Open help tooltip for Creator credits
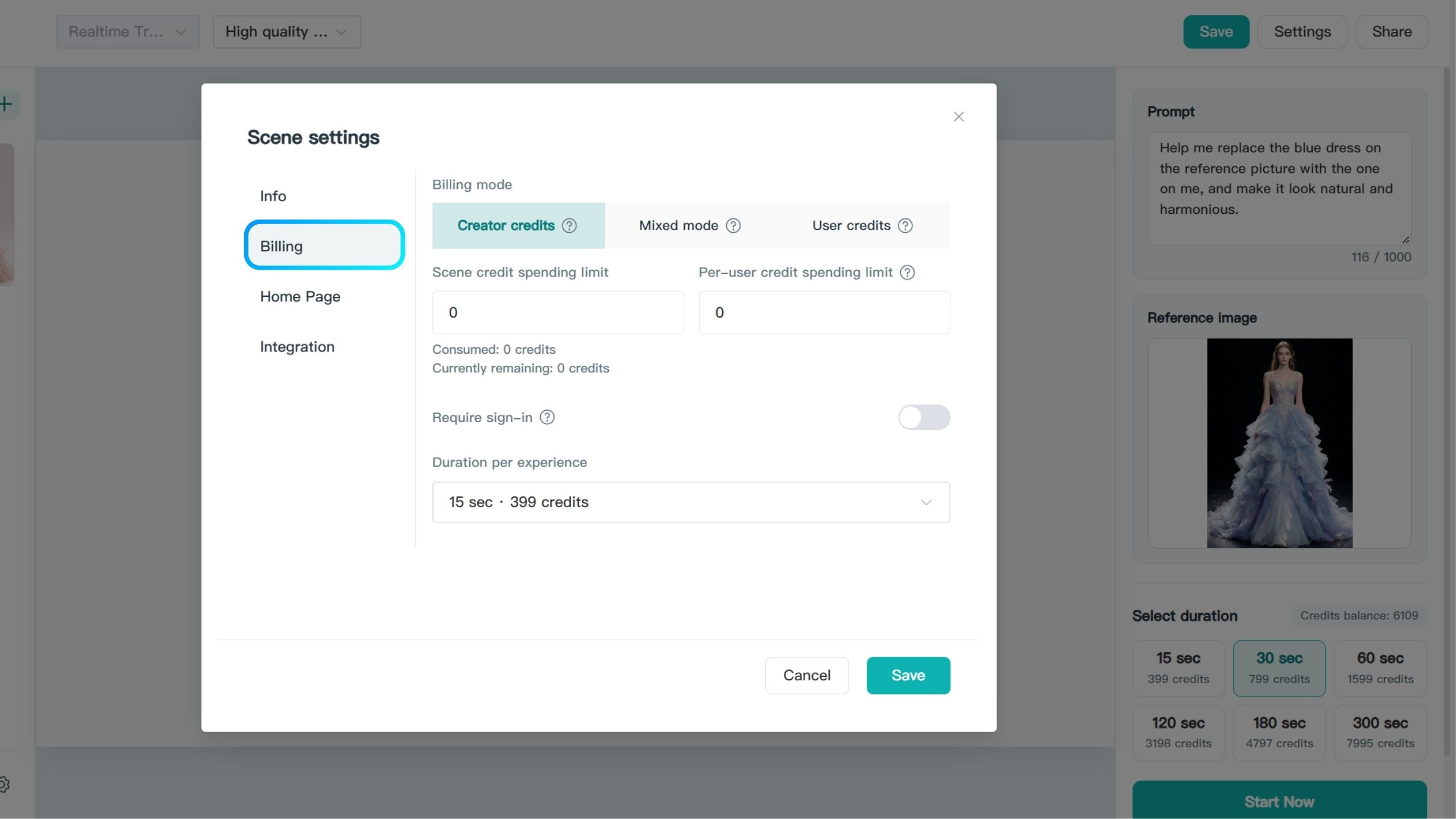The image size is (1456, 819). pos(569,226)
